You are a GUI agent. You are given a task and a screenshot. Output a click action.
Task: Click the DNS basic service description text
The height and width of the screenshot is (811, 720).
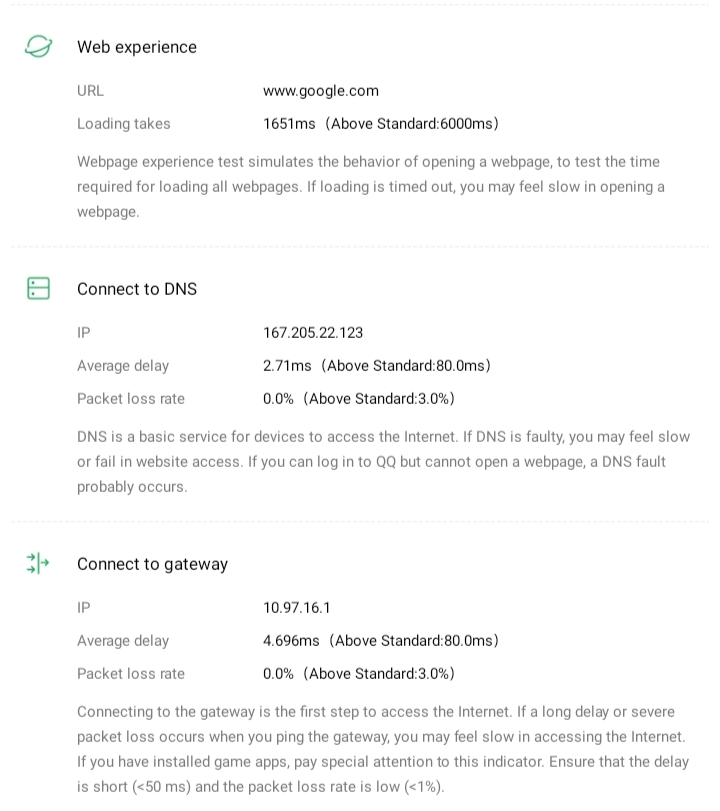(x=383, y=462)
